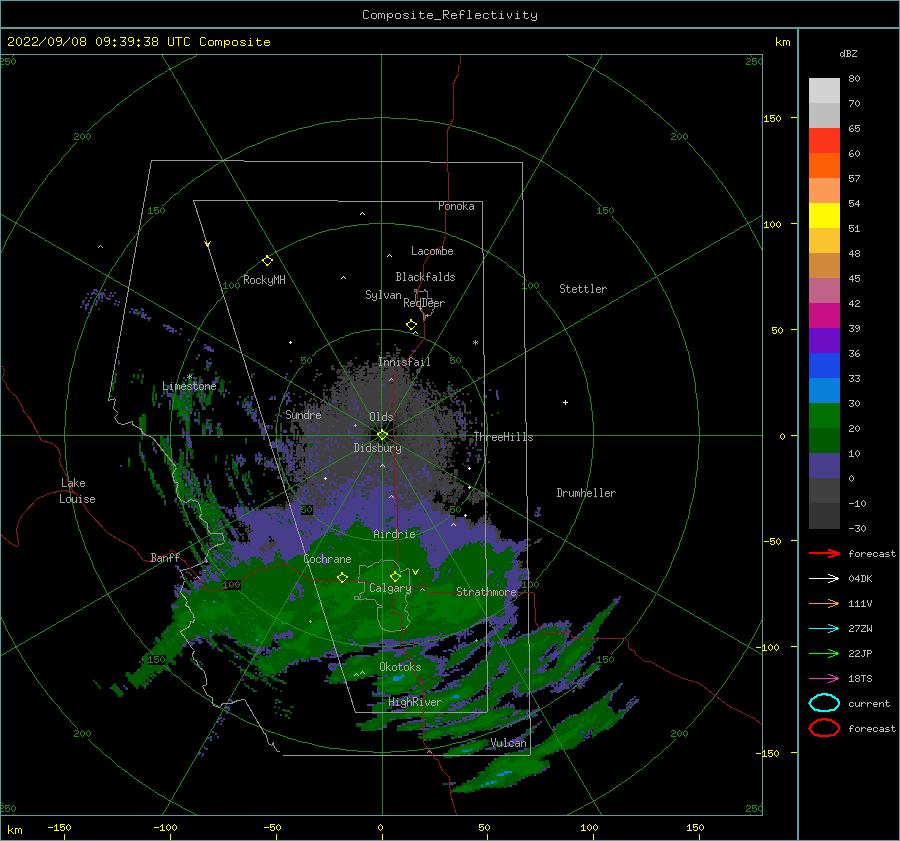
Task: Click the green 22JP arrow icon
Action: click(824, 653)
